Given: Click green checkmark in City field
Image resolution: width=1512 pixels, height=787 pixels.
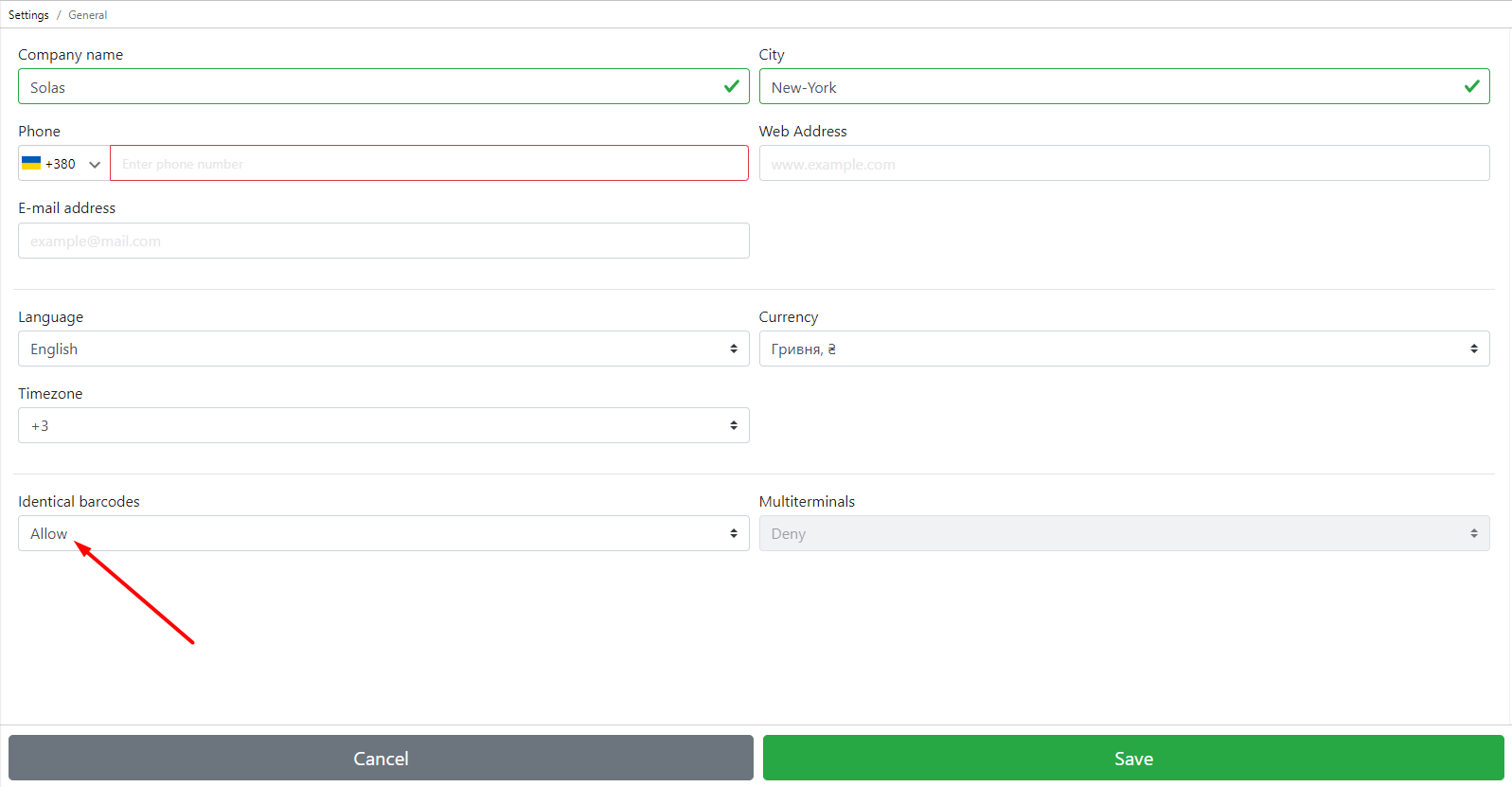Looking at the screenshot, I should tap(1471, 86).
